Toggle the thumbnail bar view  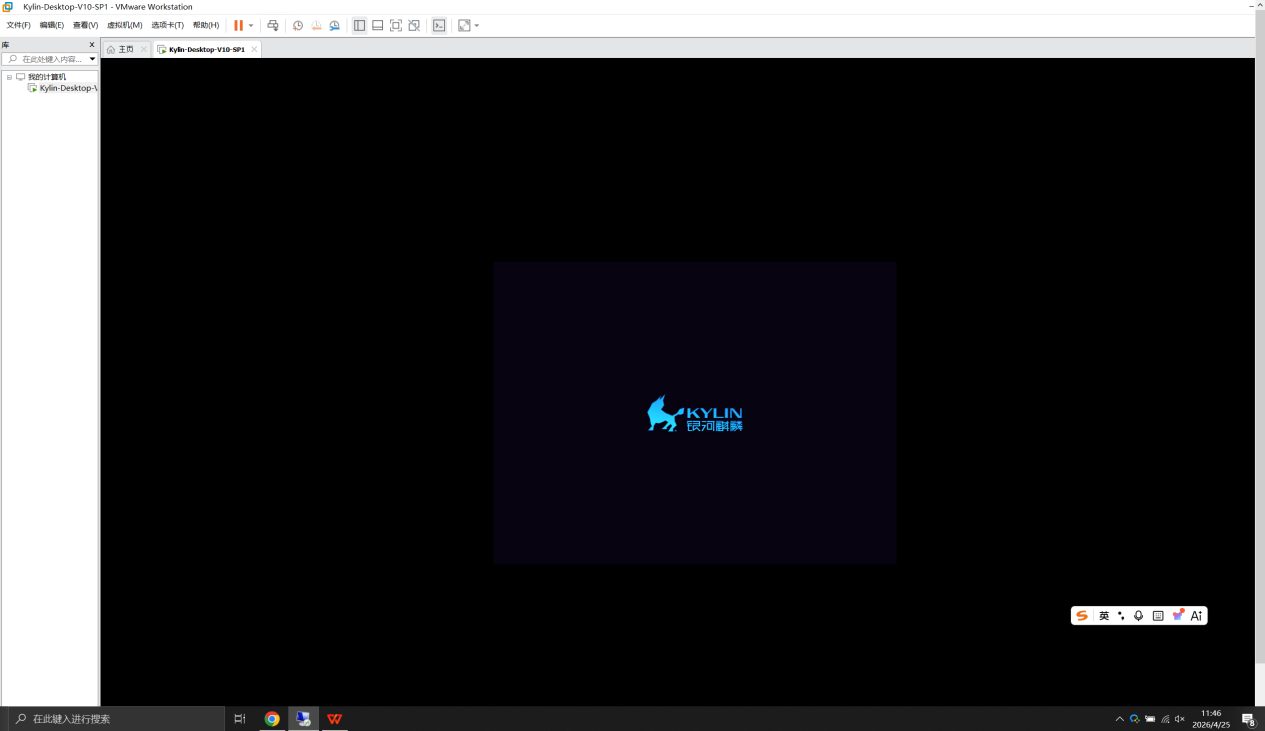[x=377, y=25]
